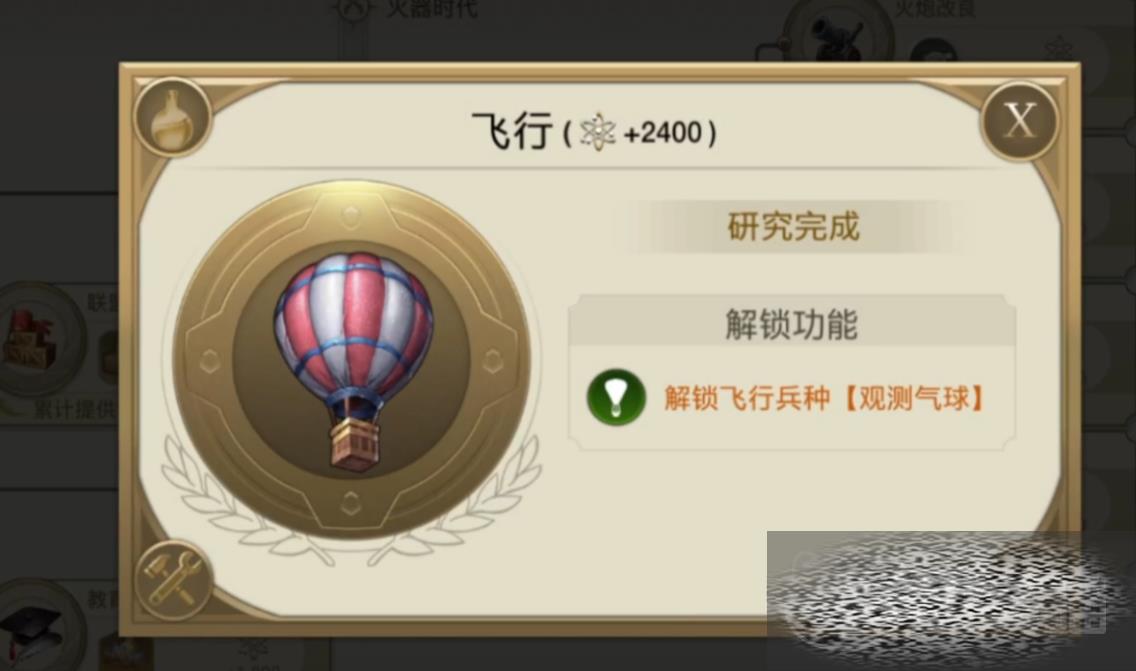This screenshot has height=671, width=1136.
Task: Click the 火器时代 label at top
Action: 432,9
